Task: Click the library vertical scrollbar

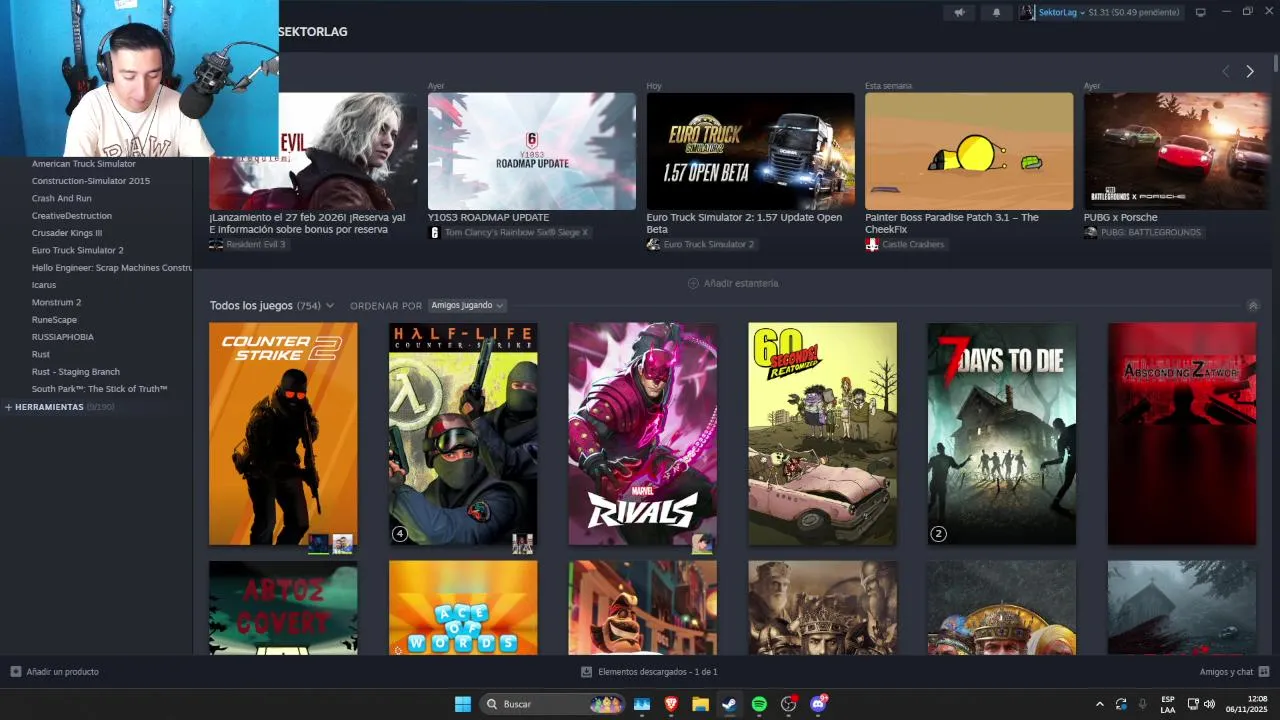Action: 1276,65
